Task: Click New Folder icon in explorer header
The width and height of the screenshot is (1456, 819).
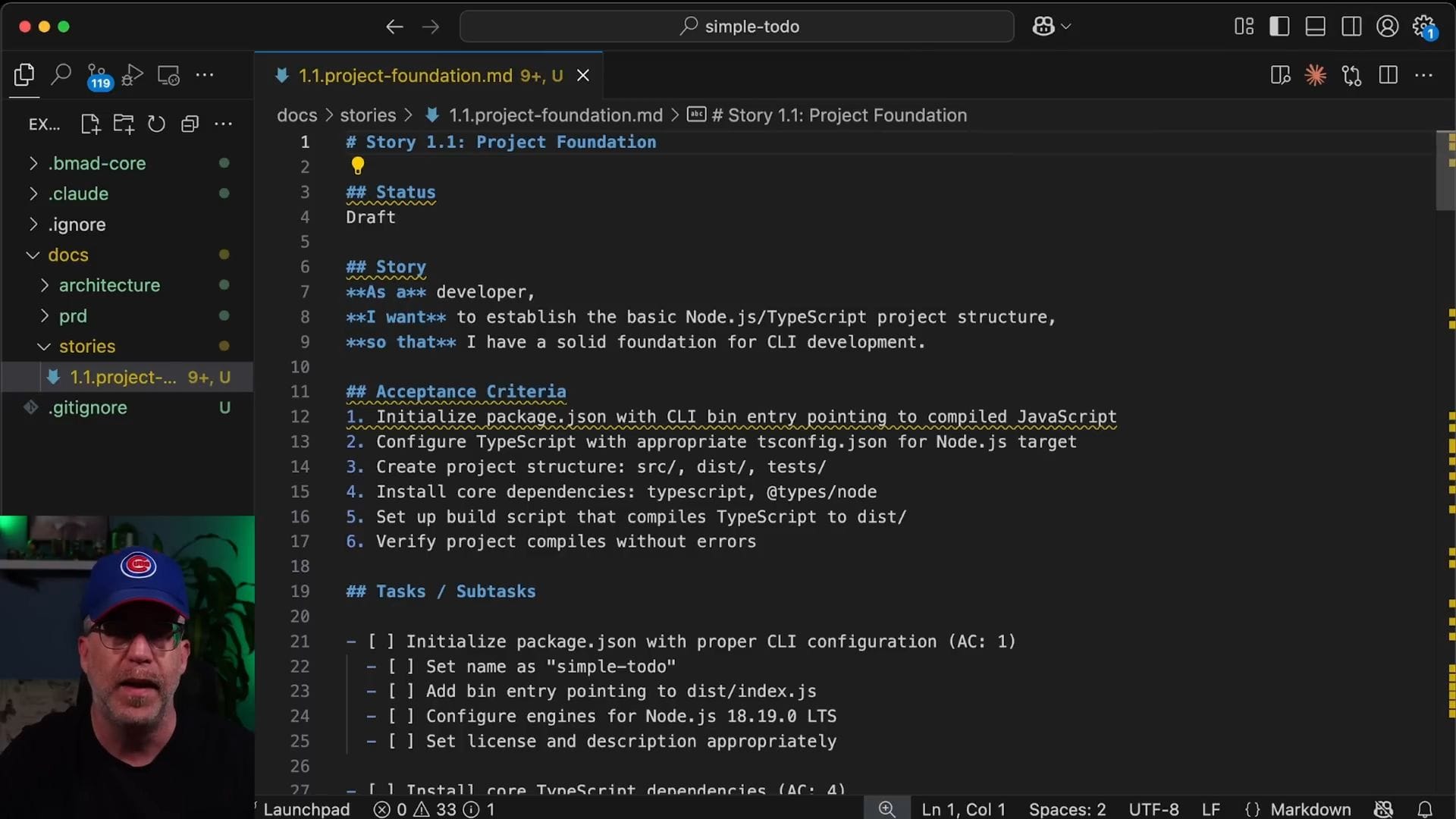Action: pyautogui.click(x=123, y=124)
